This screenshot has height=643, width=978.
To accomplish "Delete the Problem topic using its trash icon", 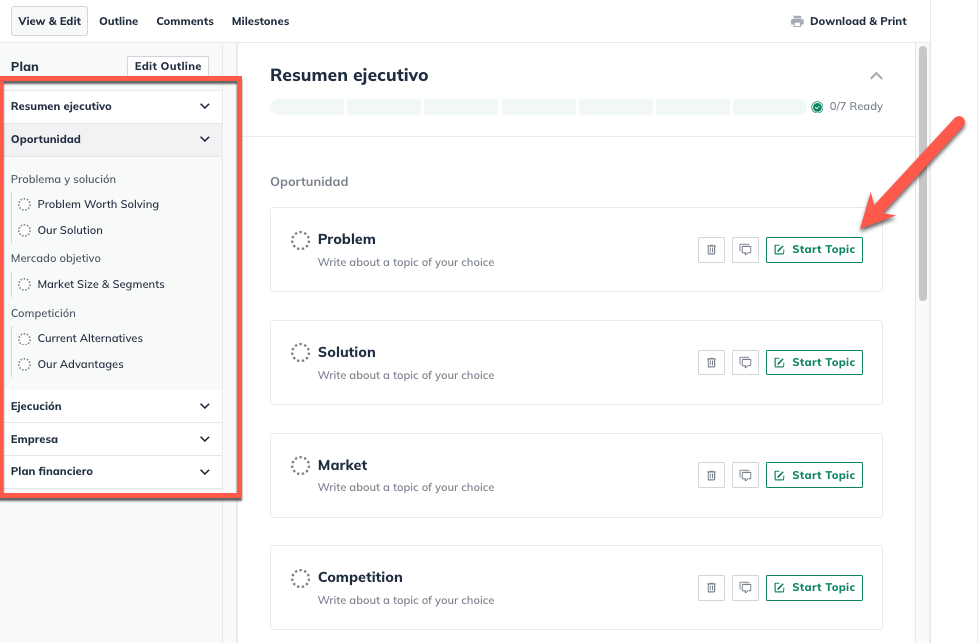I will [711, 249].
